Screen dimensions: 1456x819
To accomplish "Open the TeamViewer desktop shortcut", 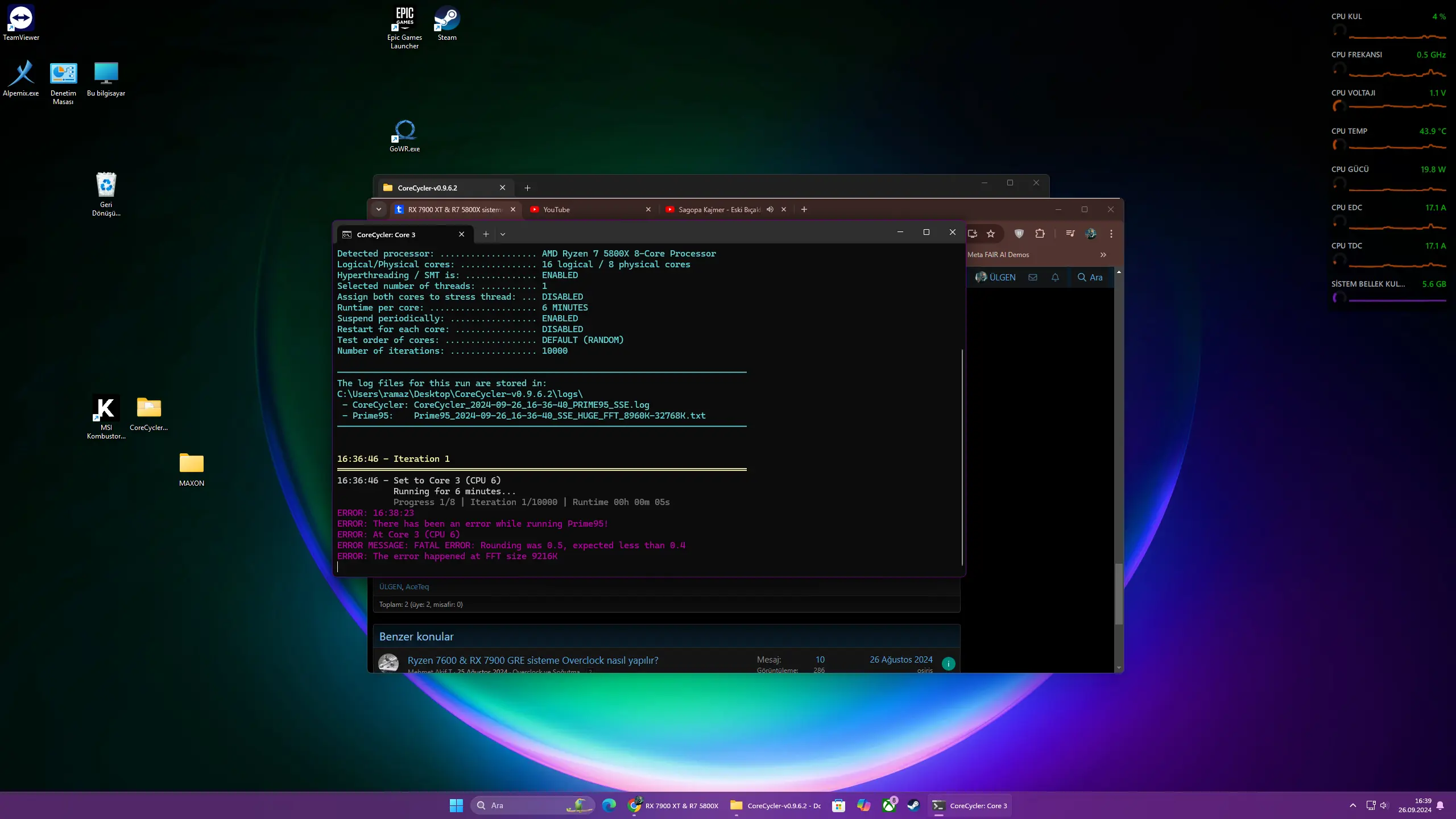I will coord(21,23).
